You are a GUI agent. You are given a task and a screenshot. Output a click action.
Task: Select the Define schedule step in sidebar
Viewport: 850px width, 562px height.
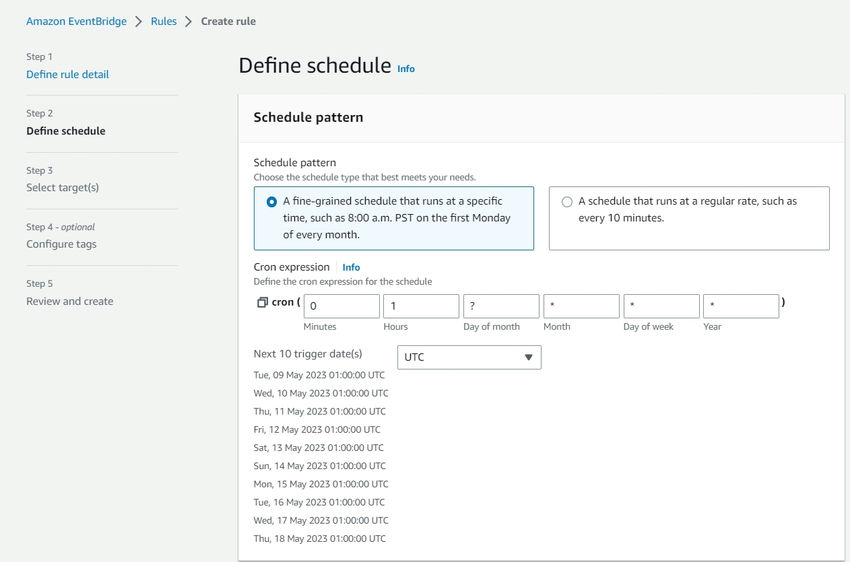click(66, 131)
